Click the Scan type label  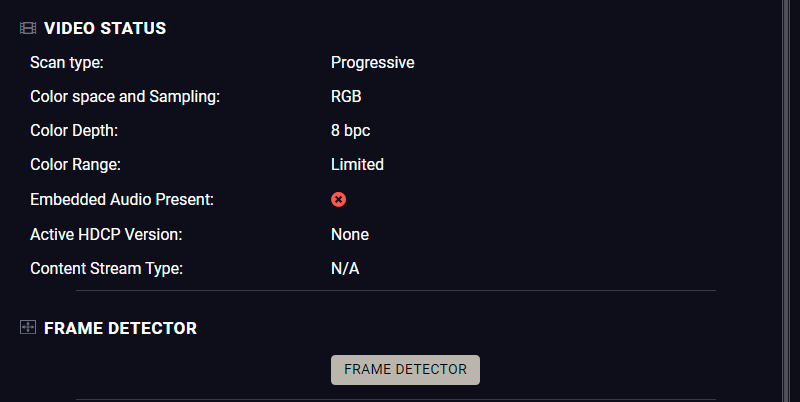(x=67, y=63)
